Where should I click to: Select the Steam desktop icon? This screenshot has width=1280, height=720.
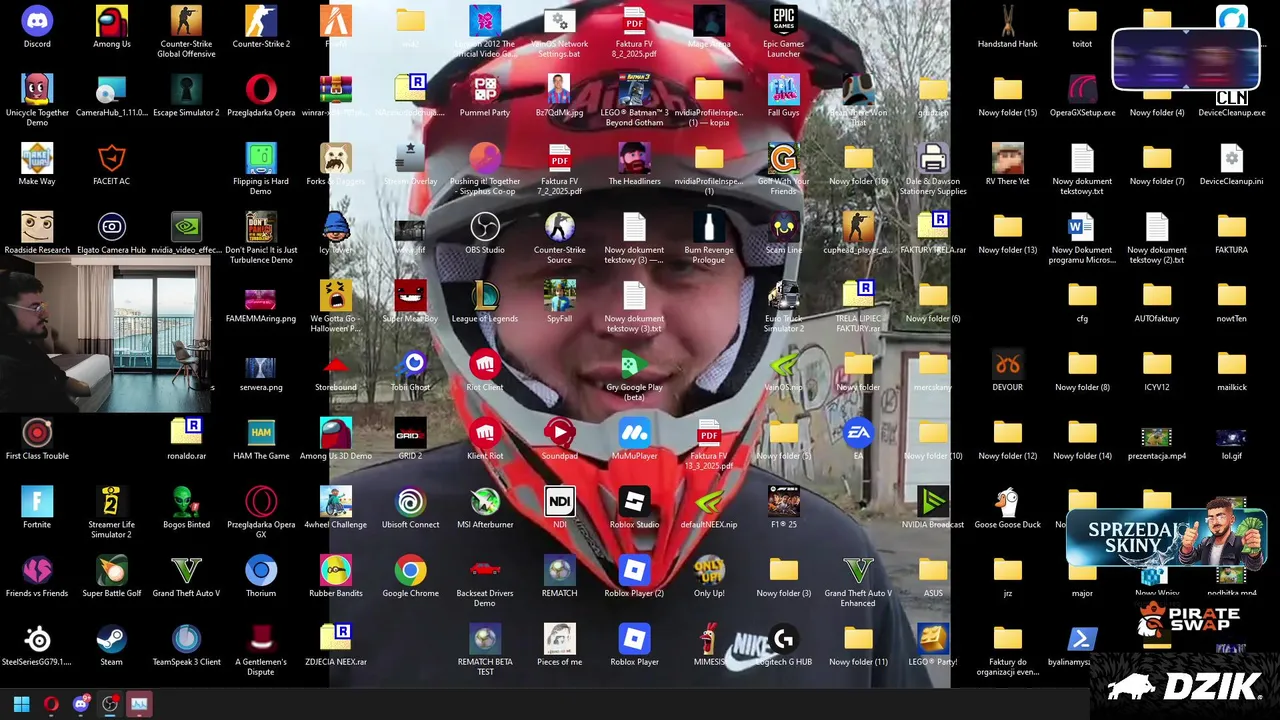click(x=111, y=645)
